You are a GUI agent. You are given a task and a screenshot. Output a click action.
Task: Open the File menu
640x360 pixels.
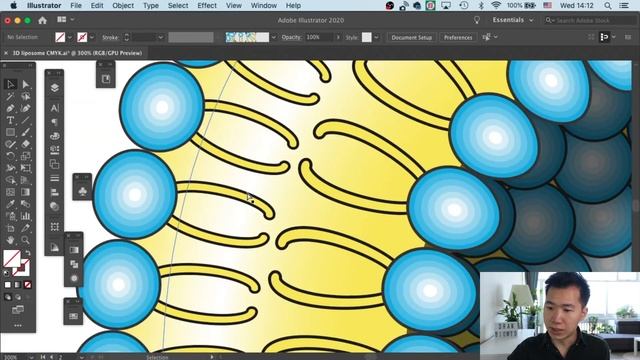[76, 6]
